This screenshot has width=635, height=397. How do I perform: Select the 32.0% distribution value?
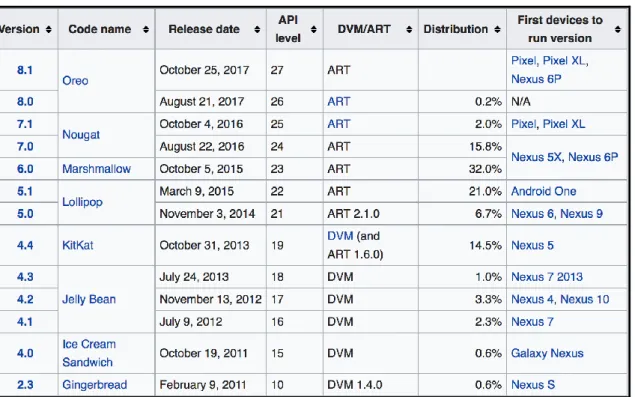click(x=485, y=169)
